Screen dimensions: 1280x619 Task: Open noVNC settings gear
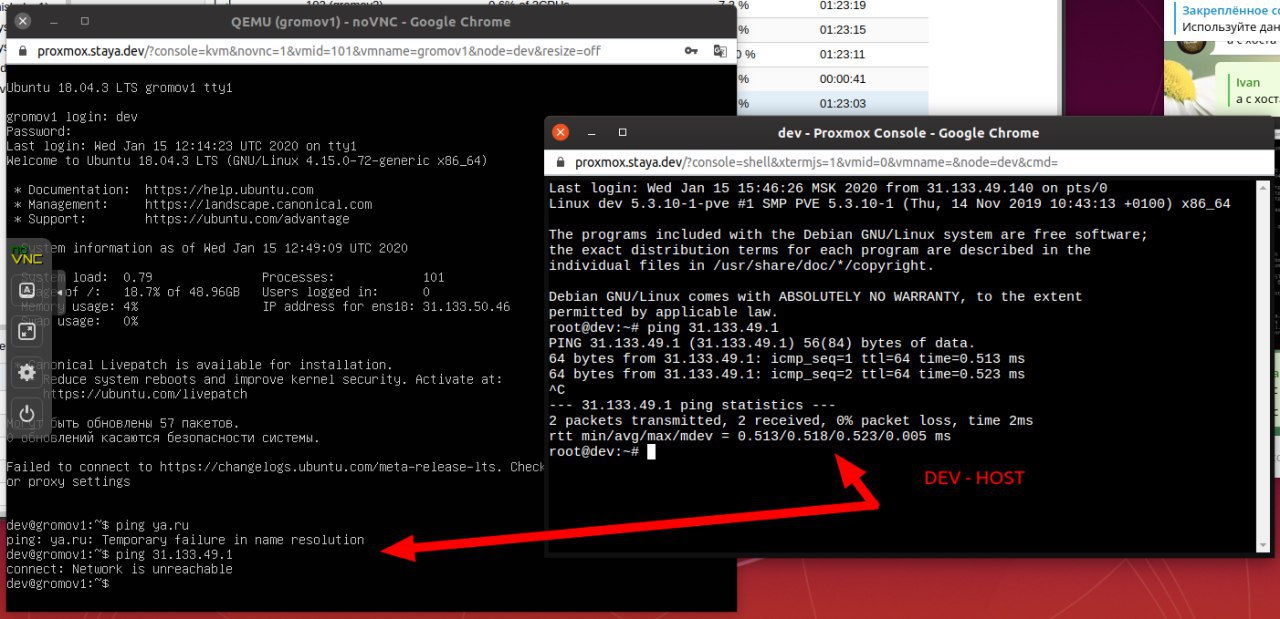27,372
